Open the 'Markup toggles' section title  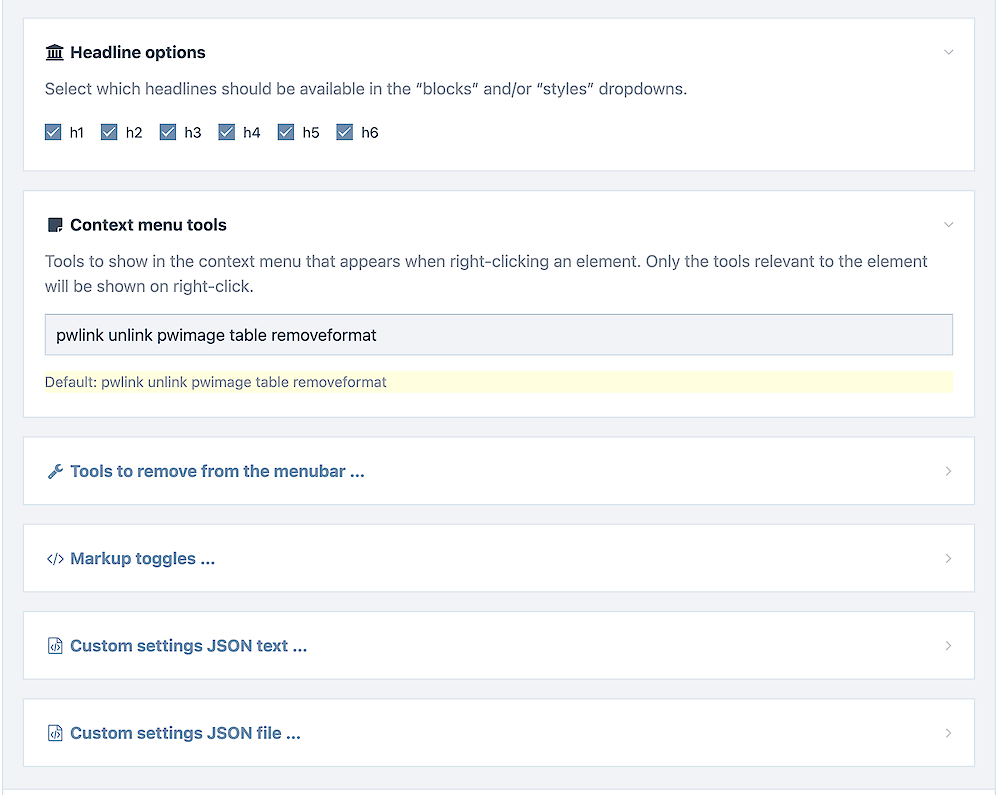point(142,558)
